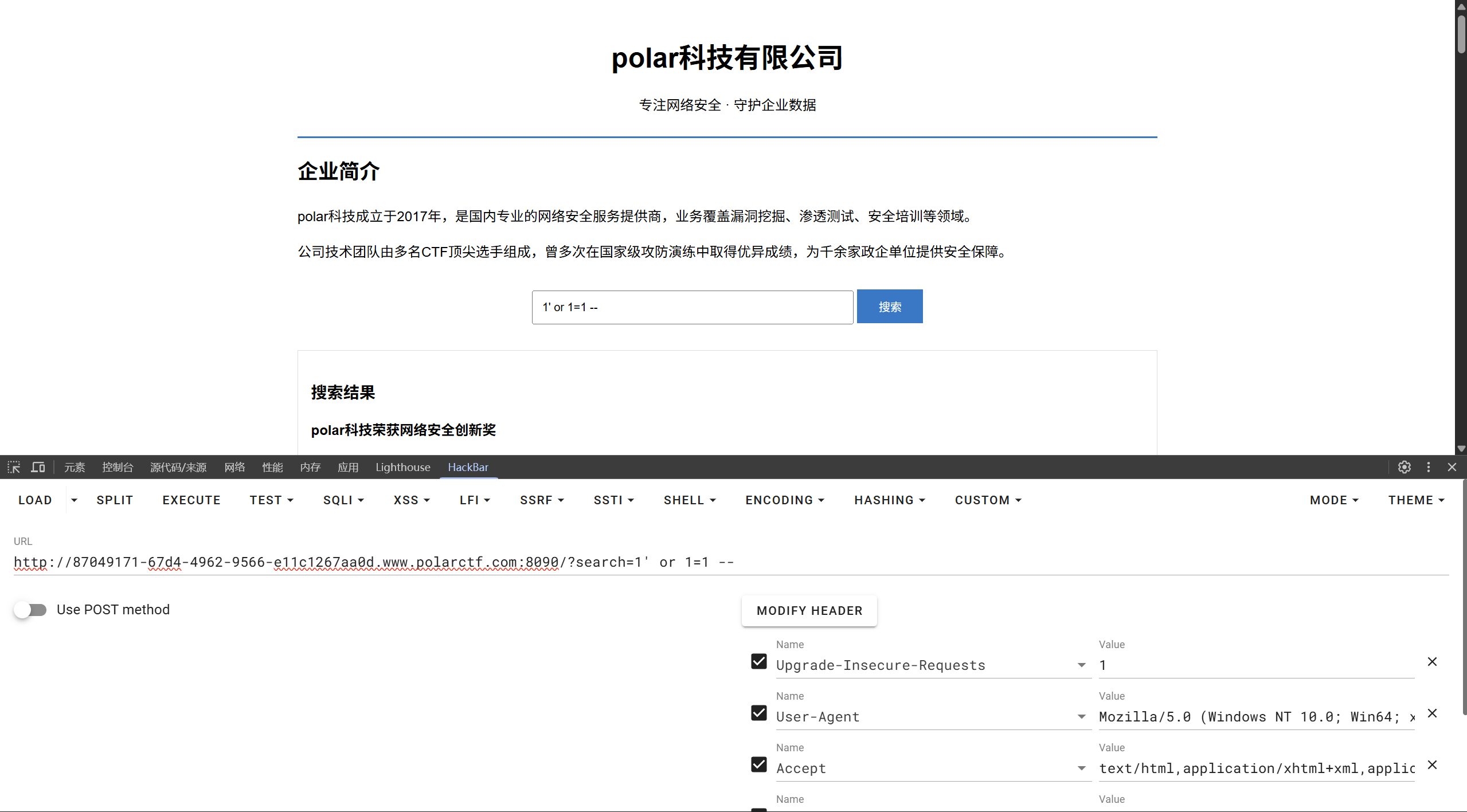Screen dimensions: 1467x812
Task: Remove the Upgrade-Insecure-Requests header row
Action: 1431,662
